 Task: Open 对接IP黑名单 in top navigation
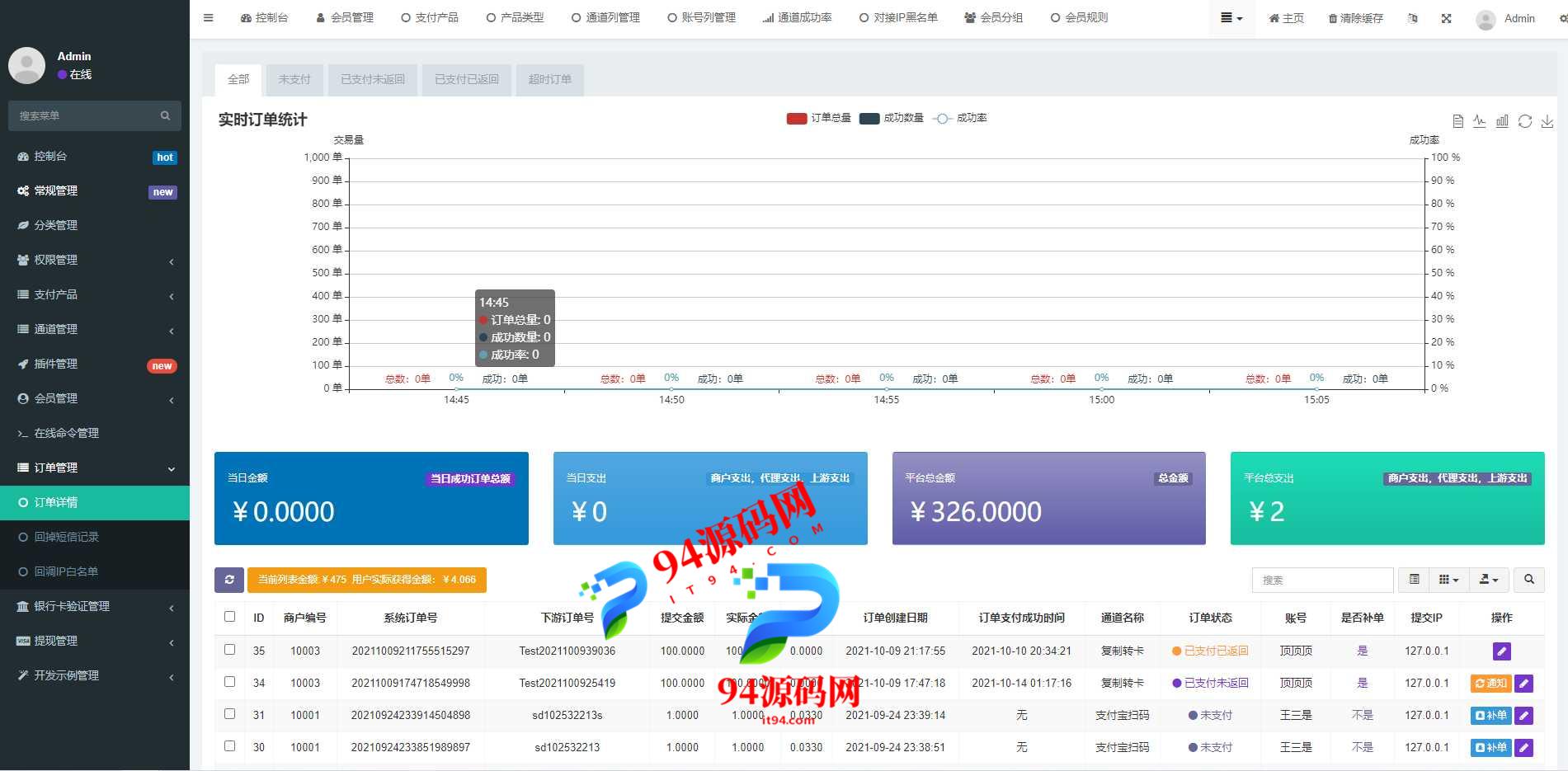[898, 17]
